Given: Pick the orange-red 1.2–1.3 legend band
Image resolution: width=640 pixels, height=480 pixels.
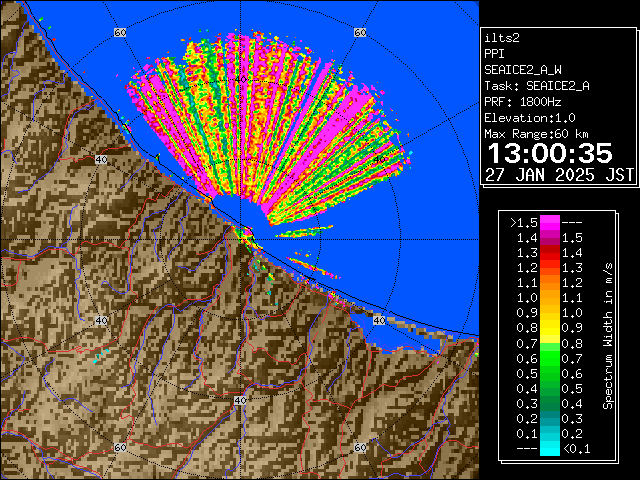Looking at the screenshot, I should point(549,268).
